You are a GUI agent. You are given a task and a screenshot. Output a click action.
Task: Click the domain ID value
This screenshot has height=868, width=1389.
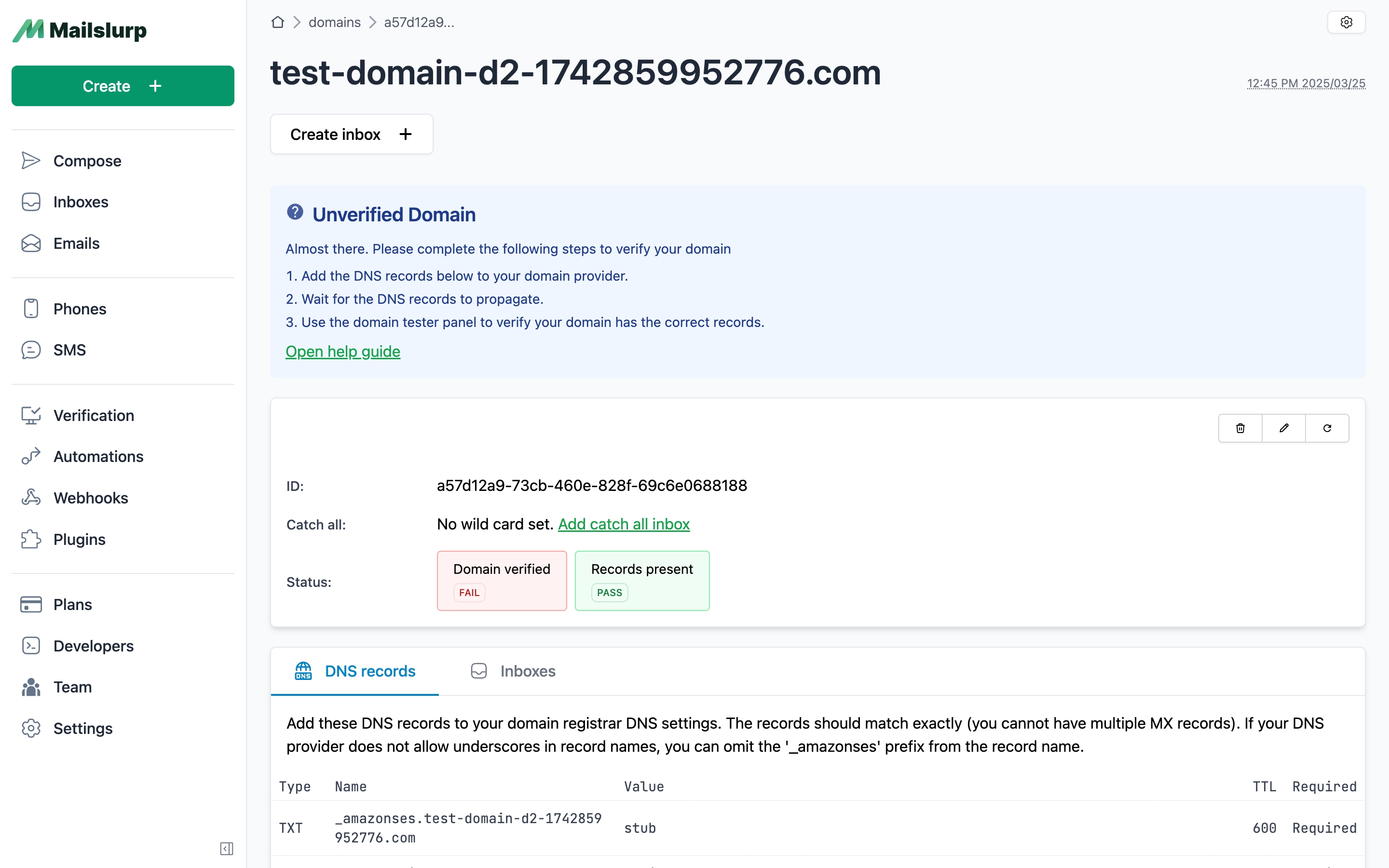click(592, 486)
